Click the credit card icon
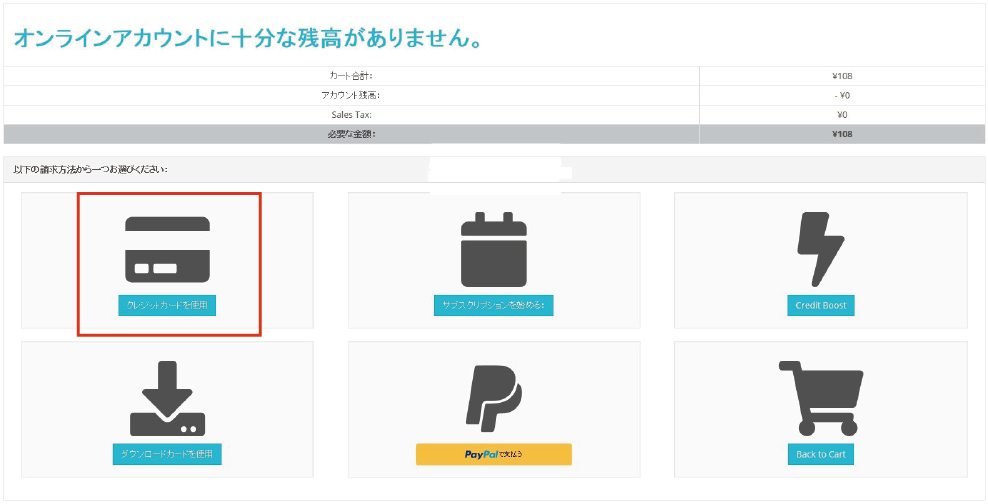 [167, 249]
